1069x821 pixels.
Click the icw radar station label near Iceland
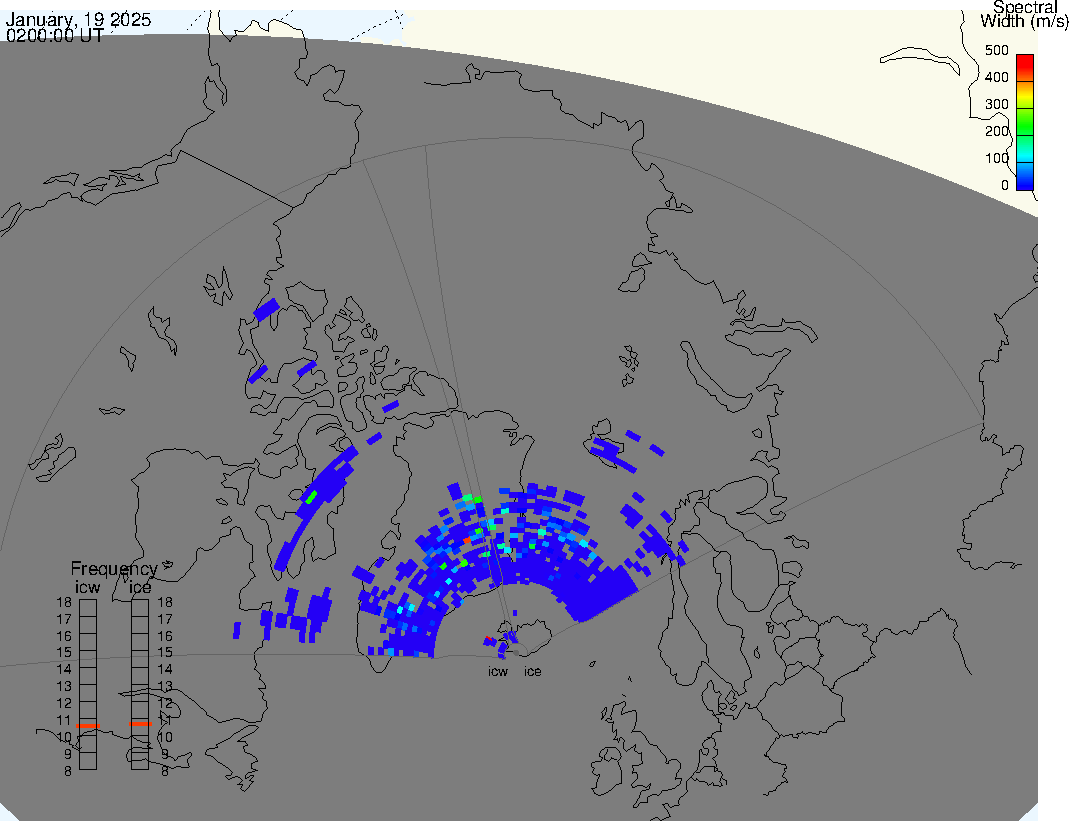point(498,672)
